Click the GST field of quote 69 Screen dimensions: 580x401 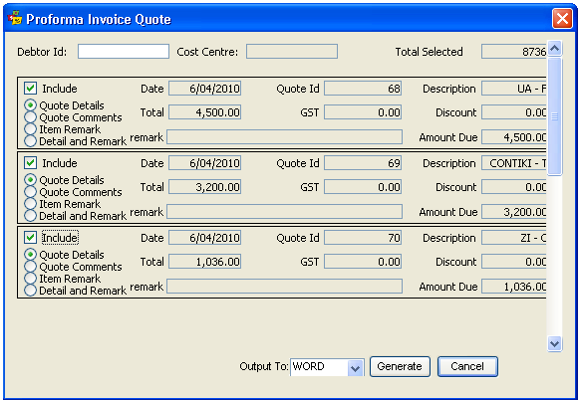coord(363,187)
